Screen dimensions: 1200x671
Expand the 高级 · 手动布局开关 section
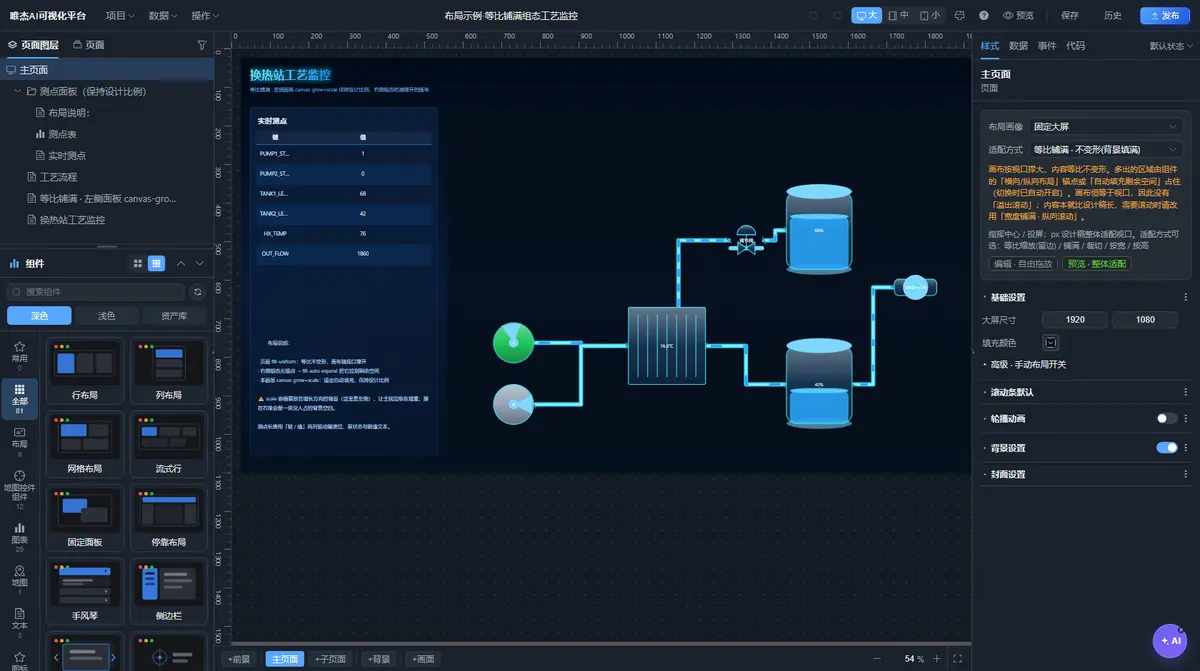click(x=1028, y=364)
